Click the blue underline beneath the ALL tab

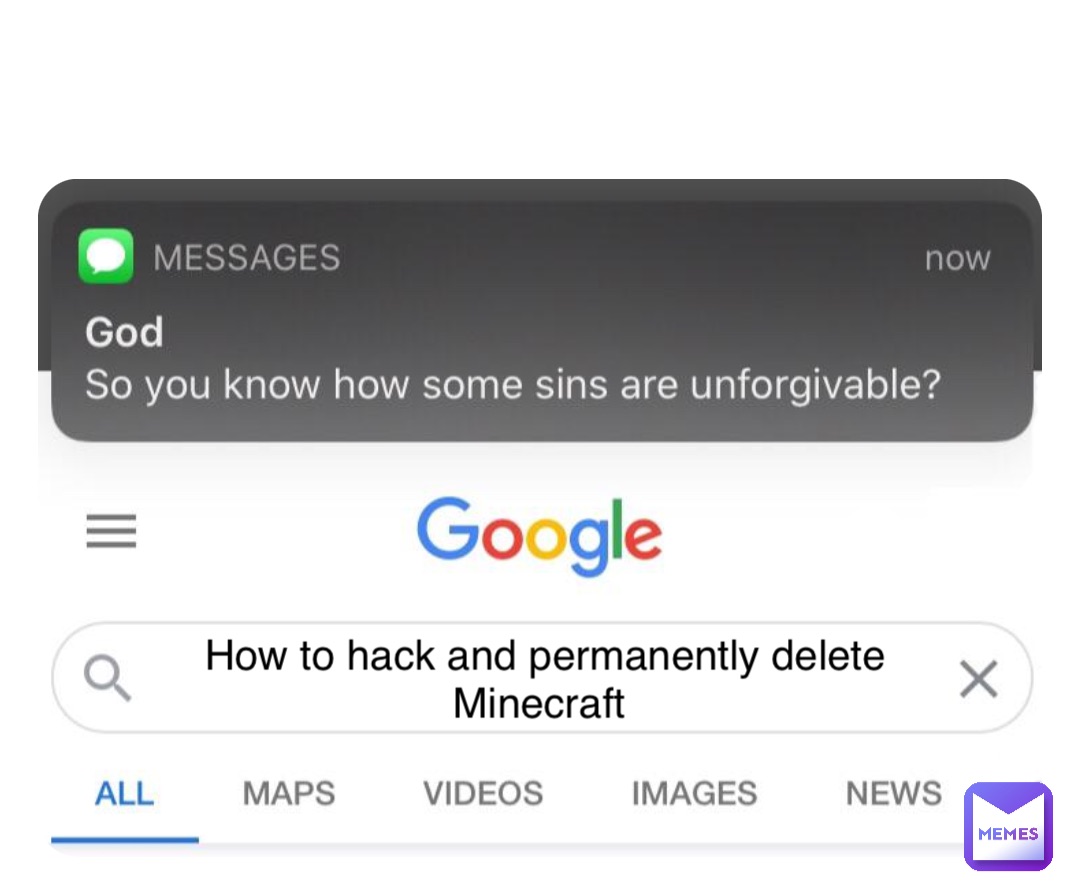[x=124, y=839]
